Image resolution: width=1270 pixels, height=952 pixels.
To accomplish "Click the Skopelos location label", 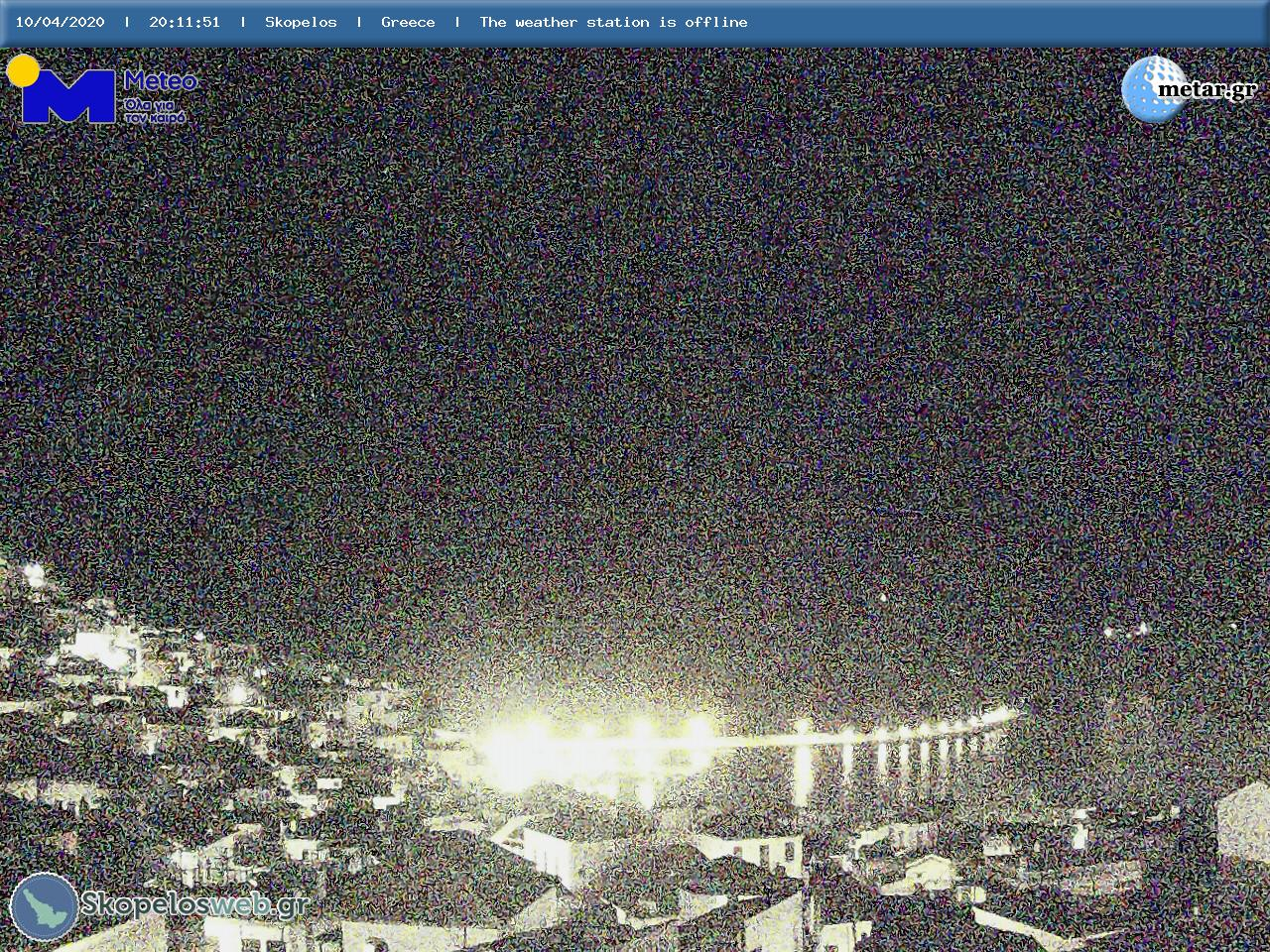I will pyautogui.click(x=301, y=22).
